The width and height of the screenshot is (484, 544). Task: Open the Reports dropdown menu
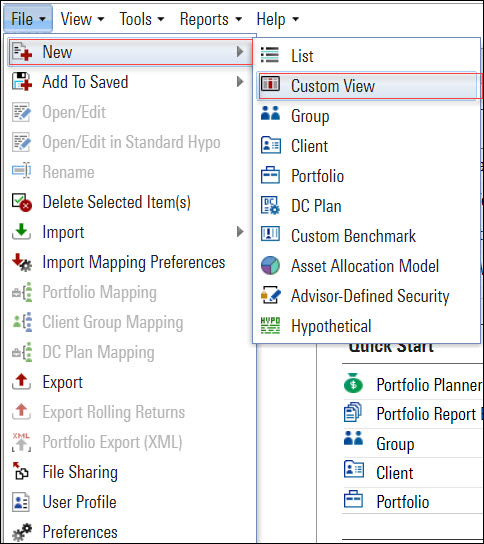tap(211, 19)
